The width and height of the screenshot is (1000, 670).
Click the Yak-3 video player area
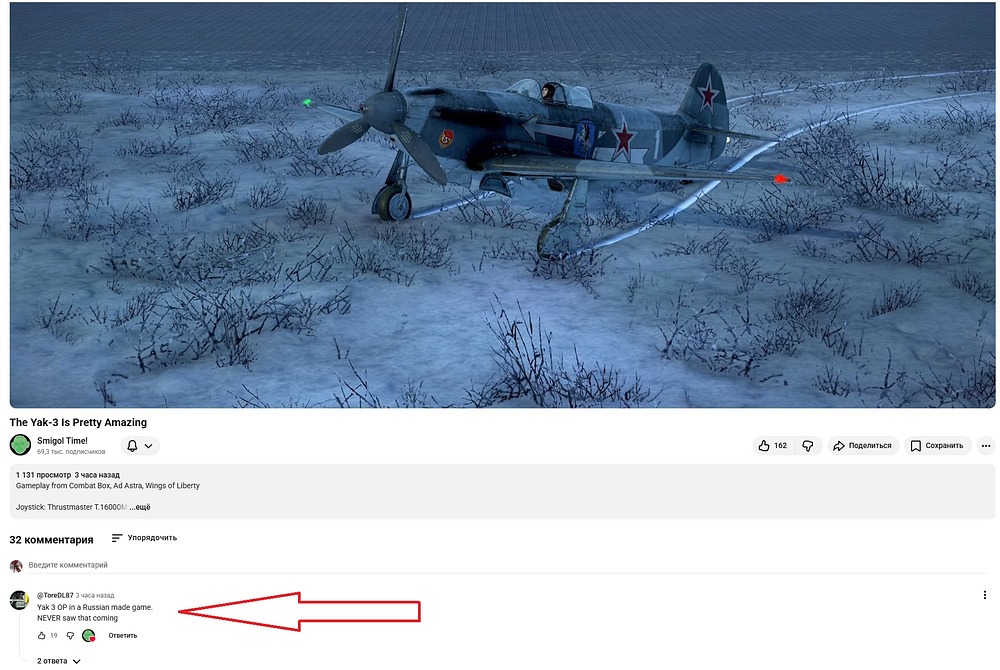coord(503,205)
